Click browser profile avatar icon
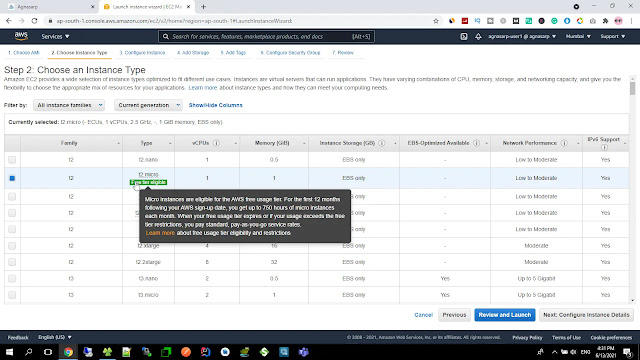The width and height of the screenshot is (640, 360). coord(618,21)
